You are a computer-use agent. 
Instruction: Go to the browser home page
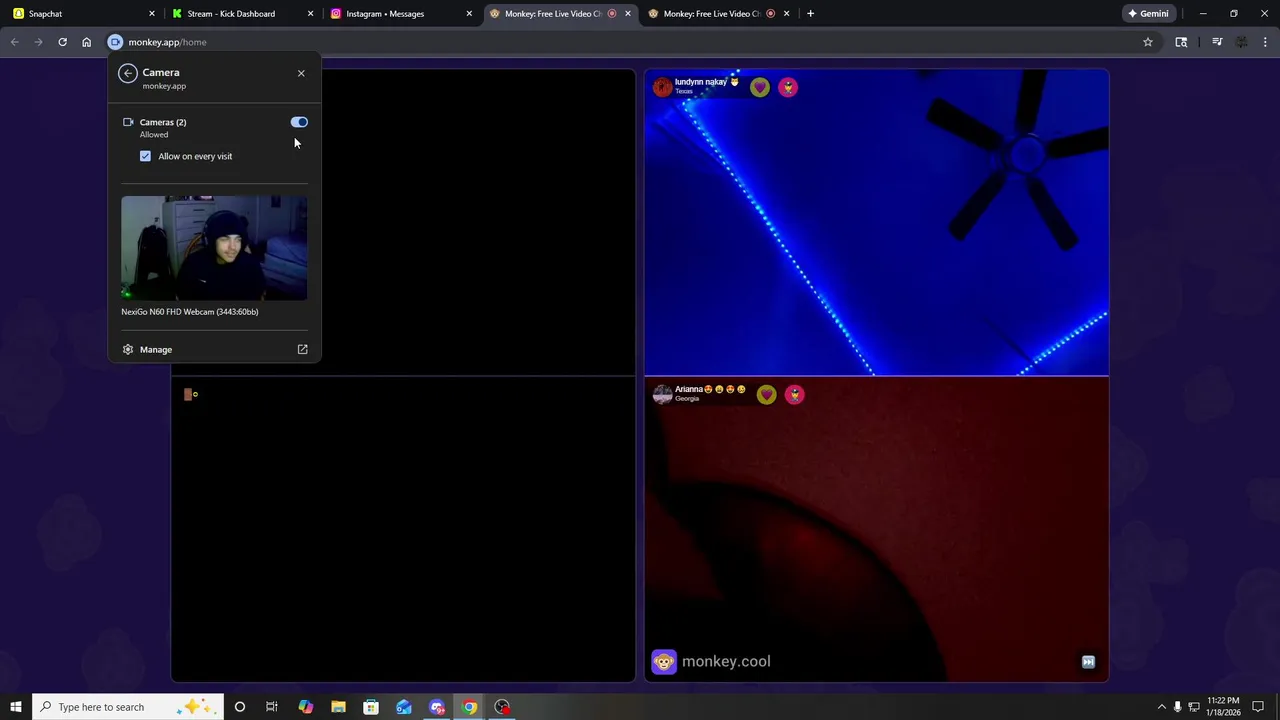coord(86,42)
